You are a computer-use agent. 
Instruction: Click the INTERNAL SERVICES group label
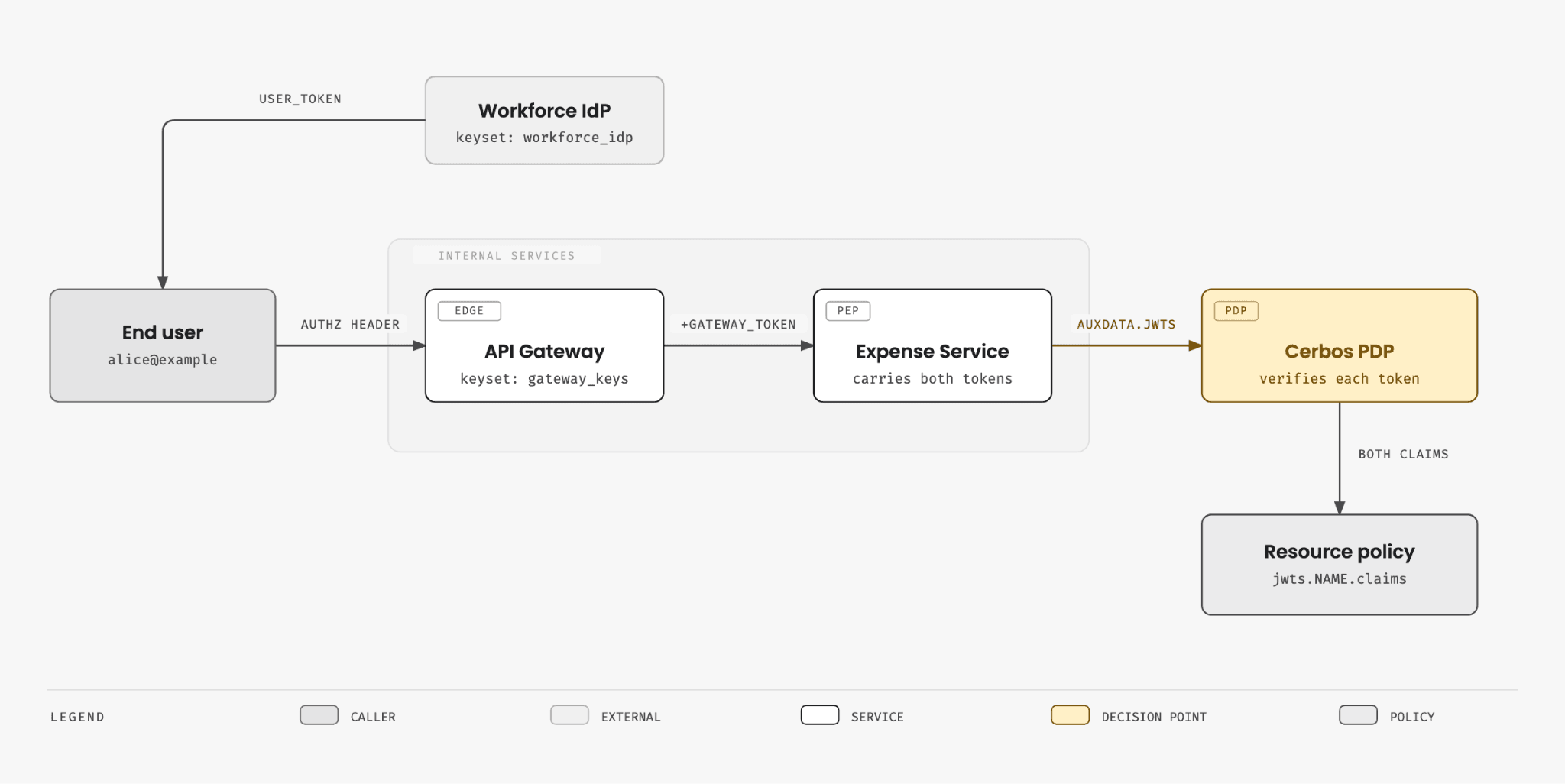point(507,256)
